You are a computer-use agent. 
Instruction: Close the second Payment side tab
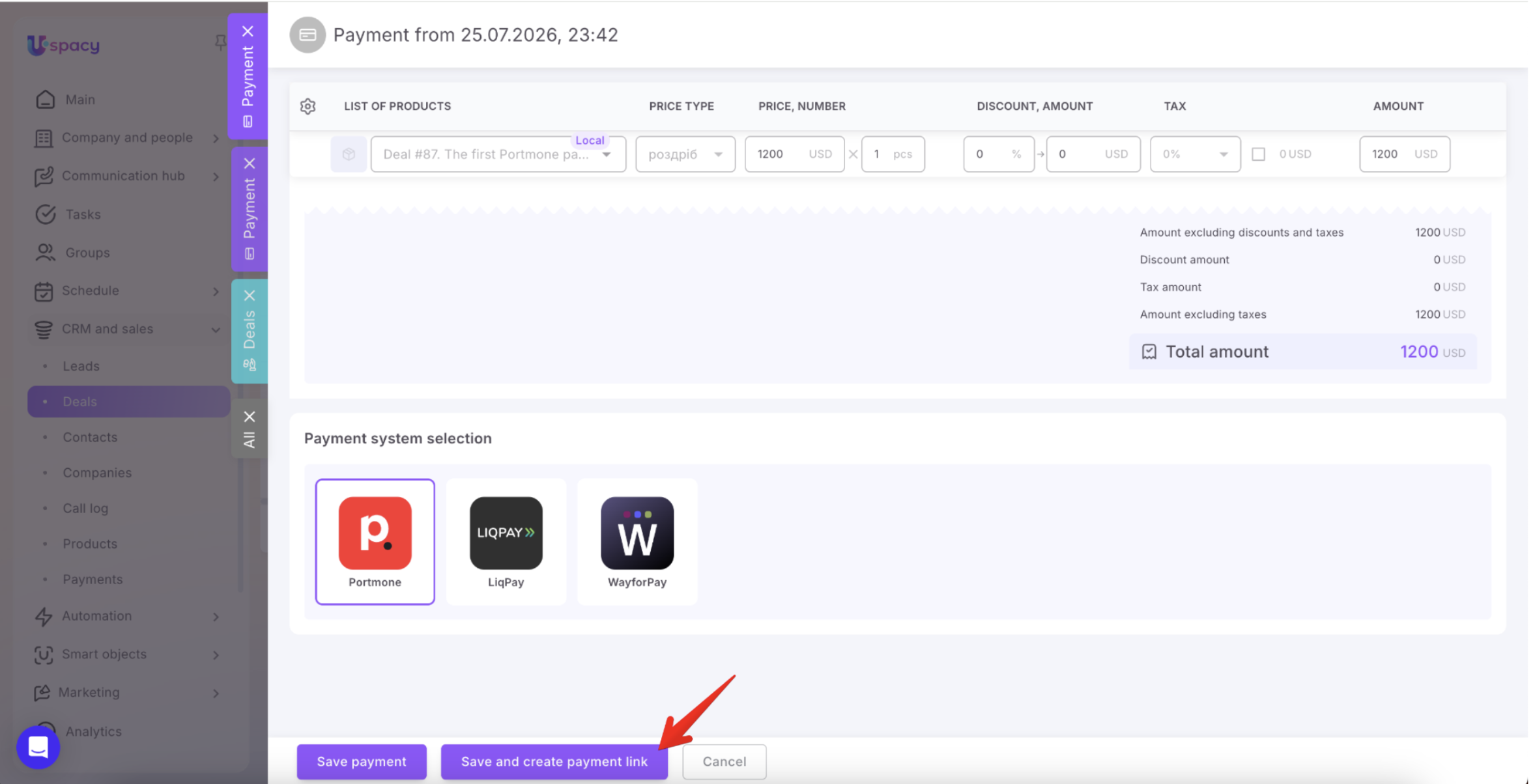coord(250,163)
